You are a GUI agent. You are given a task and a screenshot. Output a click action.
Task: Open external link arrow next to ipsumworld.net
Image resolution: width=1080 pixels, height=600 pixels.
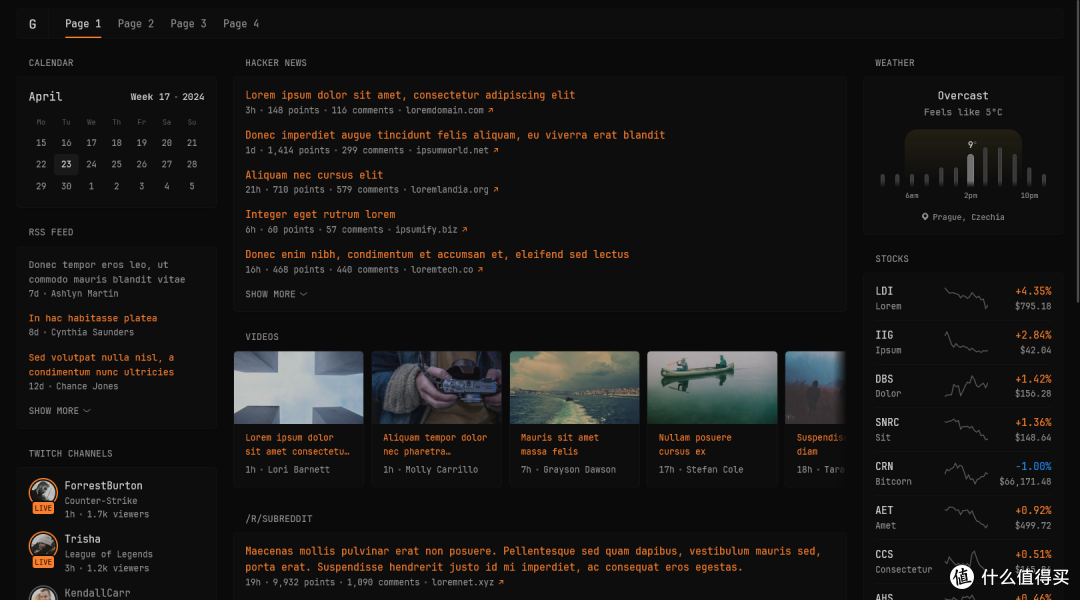coord(496,150)
